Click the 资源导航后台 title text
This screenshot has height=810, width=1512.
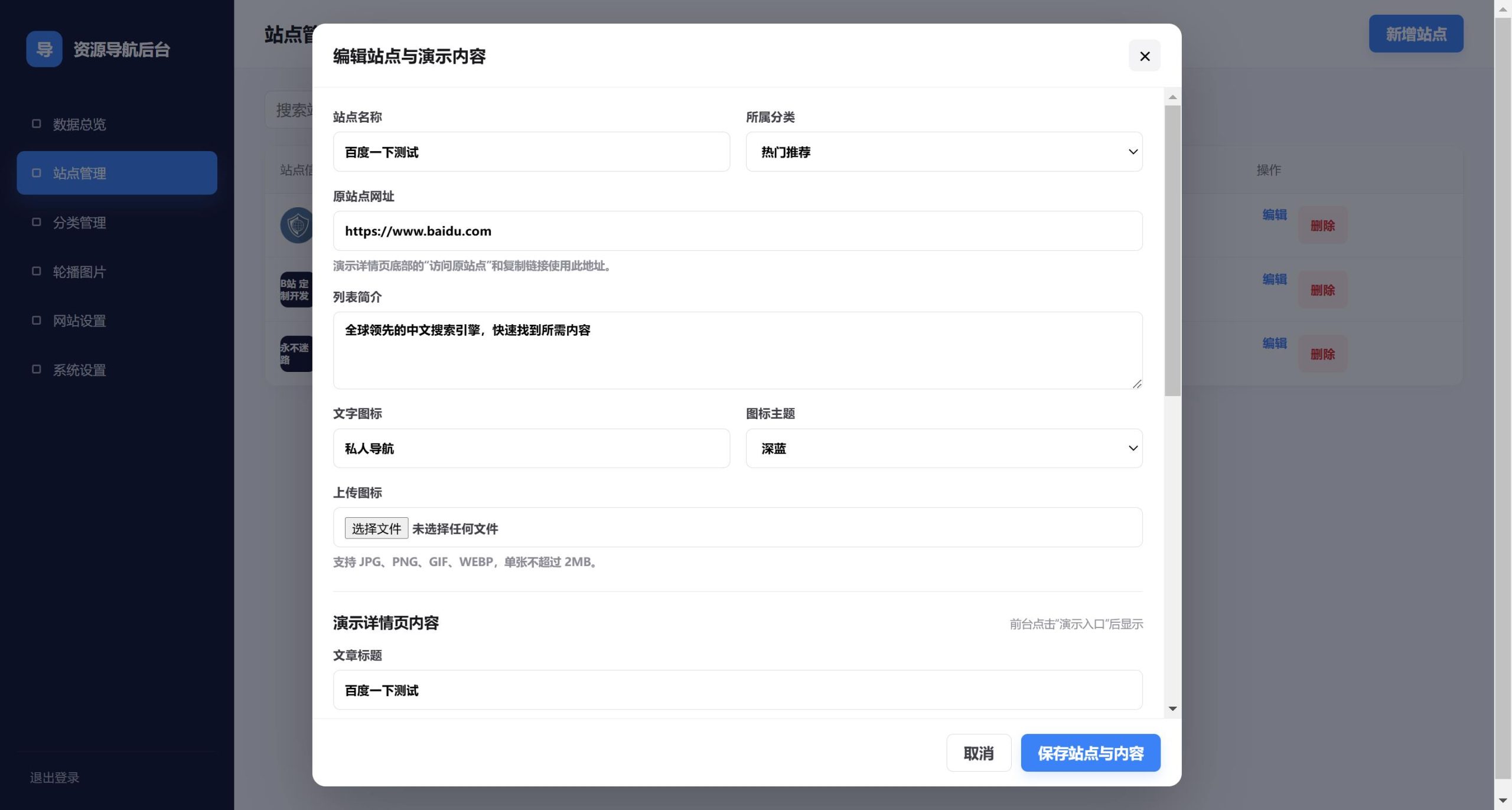point(122,50)
